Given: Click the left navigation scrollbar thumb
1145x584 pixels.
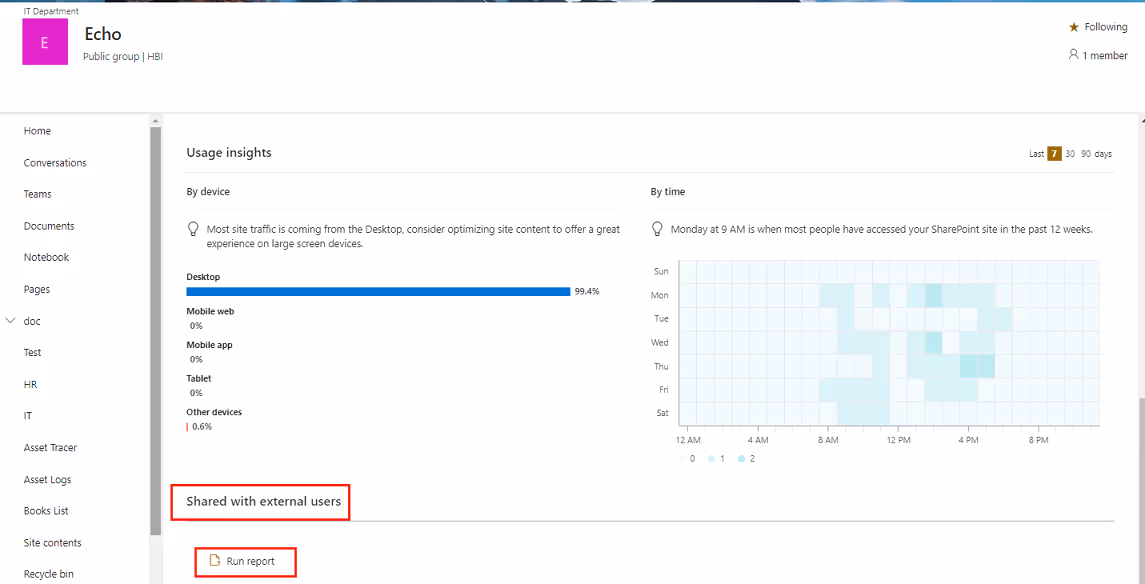Looking at the screenshot, I should click(155, 331).
